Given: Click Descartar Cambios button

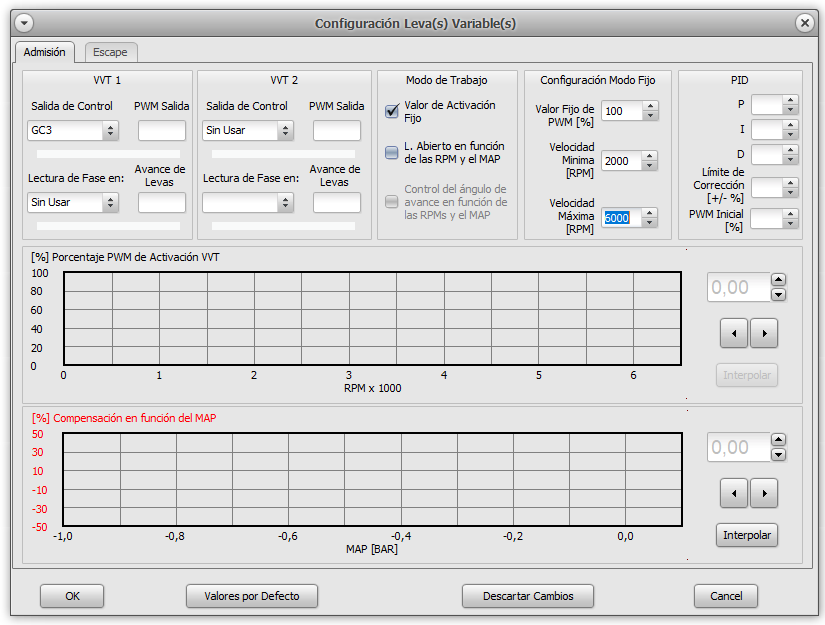Looking at the screenshot, I should pyautogui.click(x=528, y=596).
